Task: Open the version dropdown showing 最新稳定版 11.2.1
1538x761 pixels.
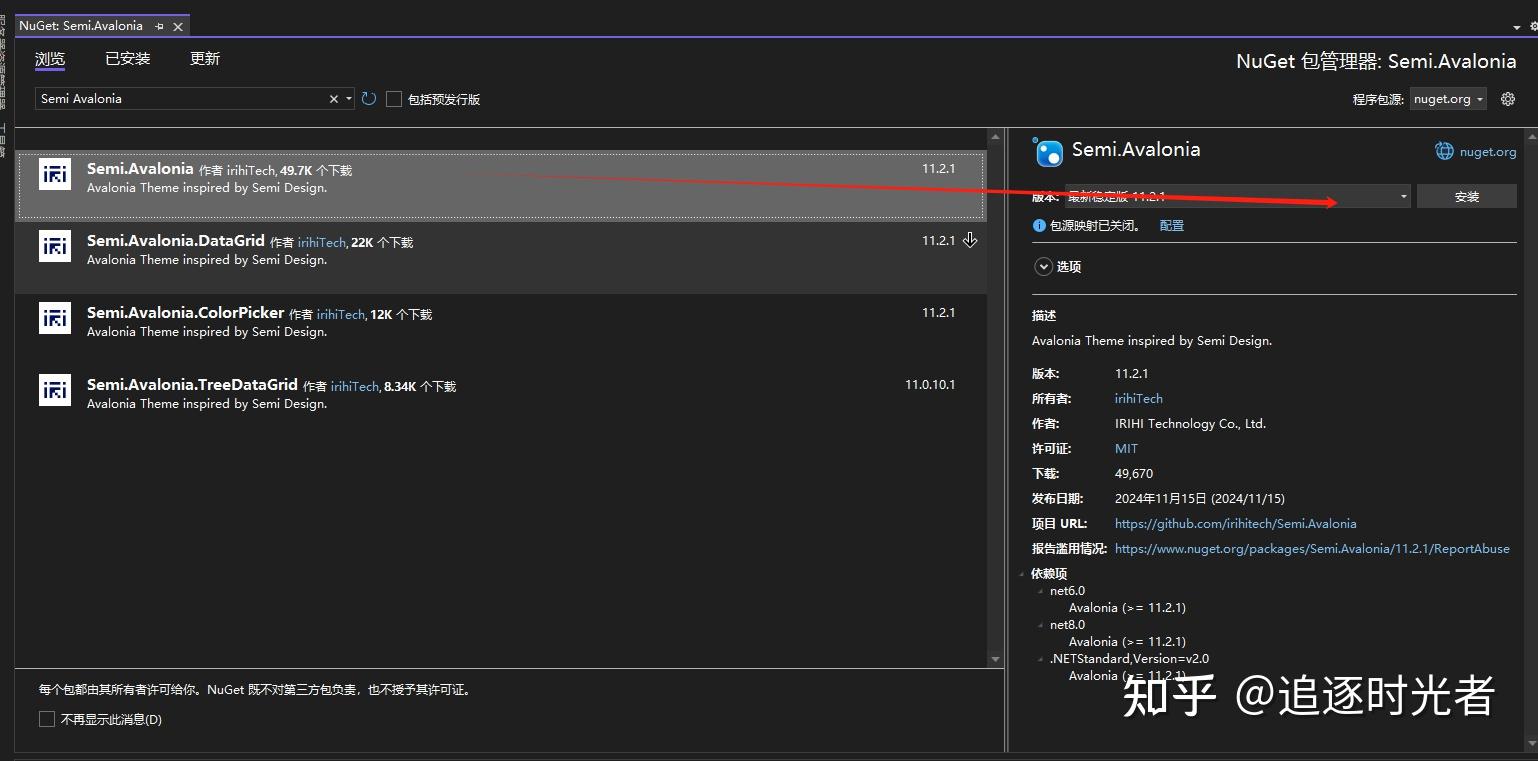Action: [1402, 196]
